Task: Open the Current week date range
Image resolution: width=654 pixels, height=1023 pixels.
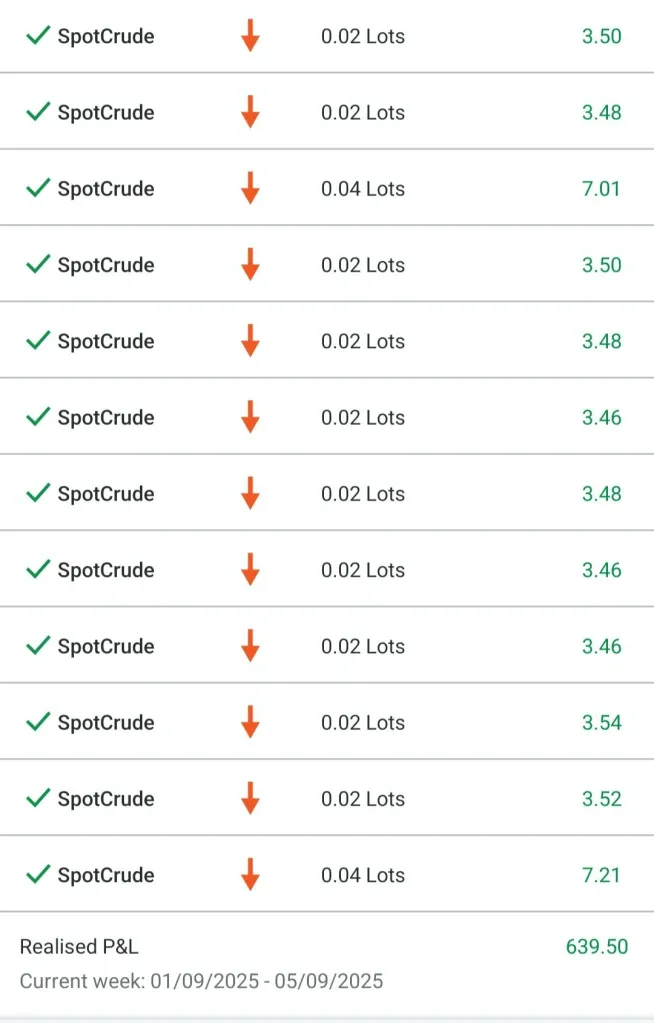Action: click(x=201, y=981)
